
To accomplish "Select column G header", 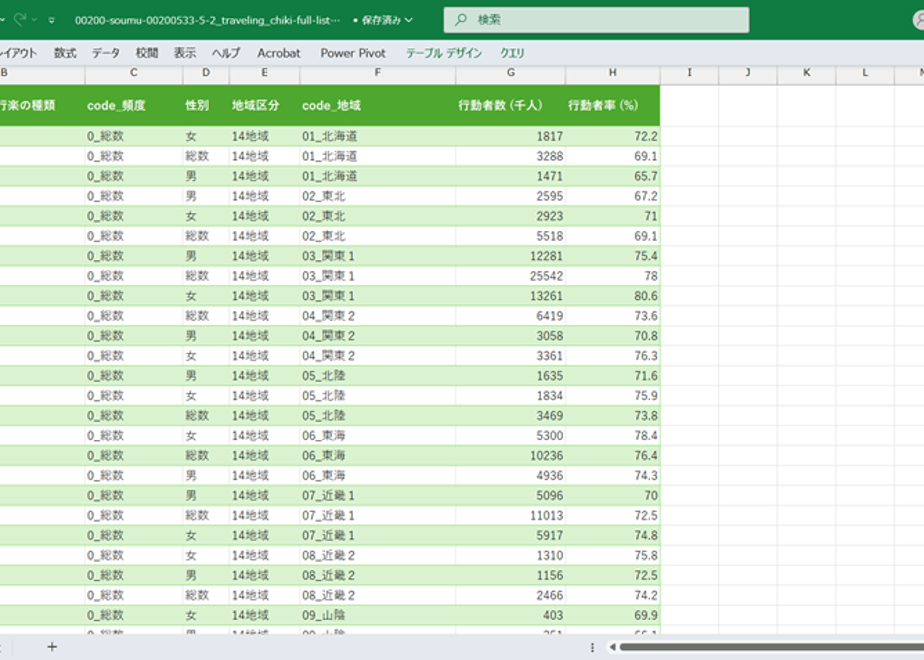I will click(x=510, y=73).
